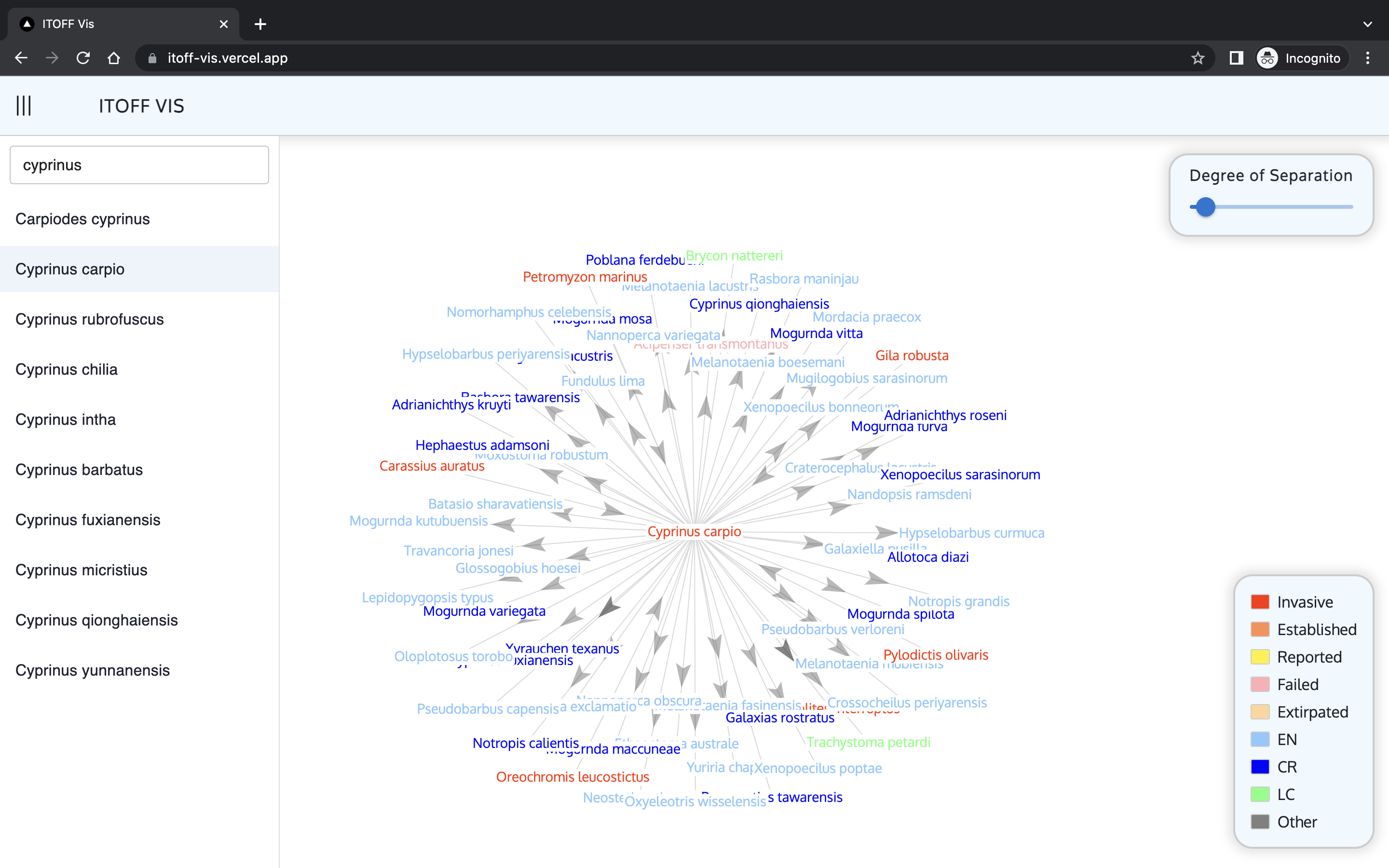The width and height of the screenshot is (1389, 868).
Task: Focus the species search field containing cyprinus
Action: click(139, 165)
